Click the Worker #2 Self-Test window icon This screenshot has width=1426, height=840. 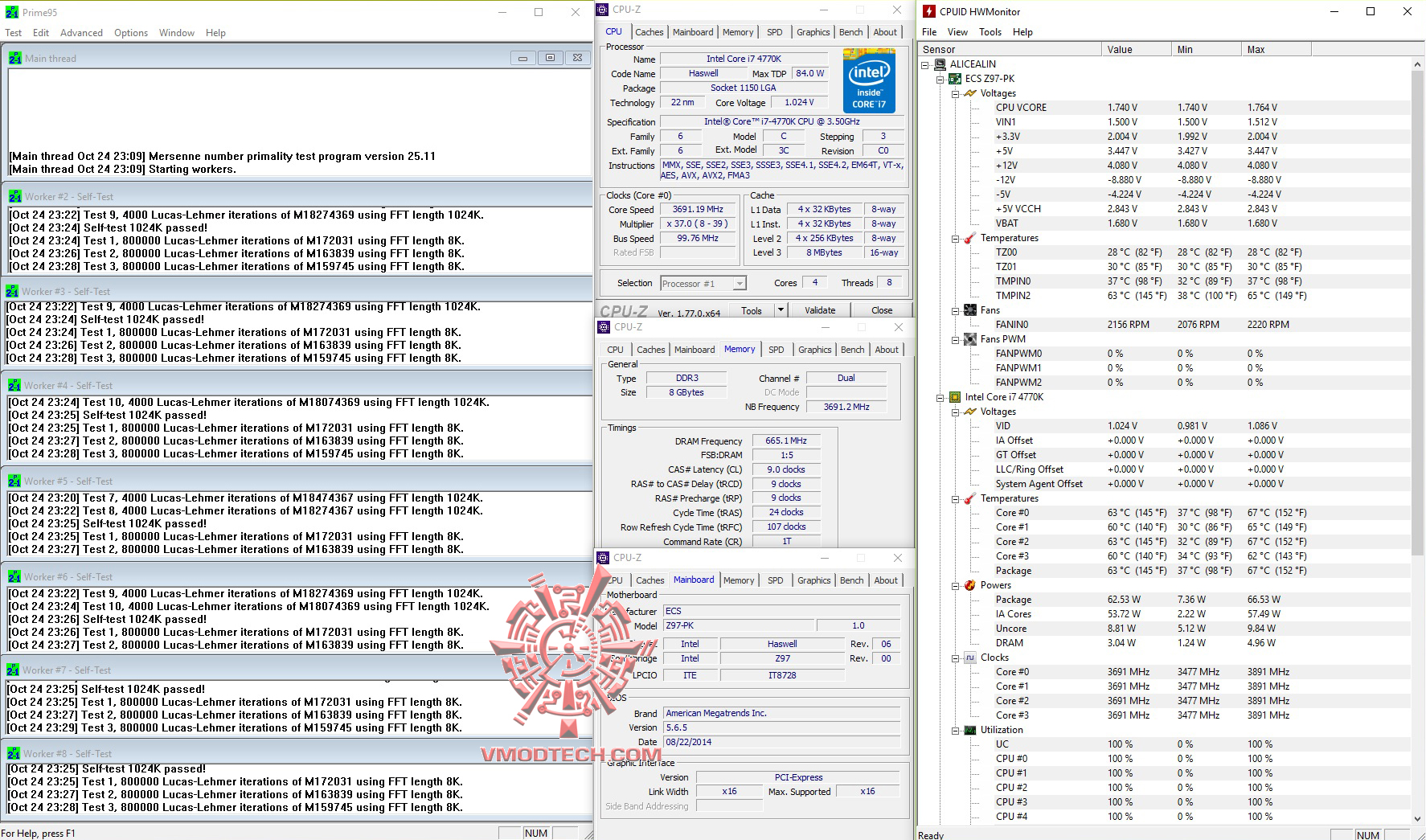click(15, 196)
